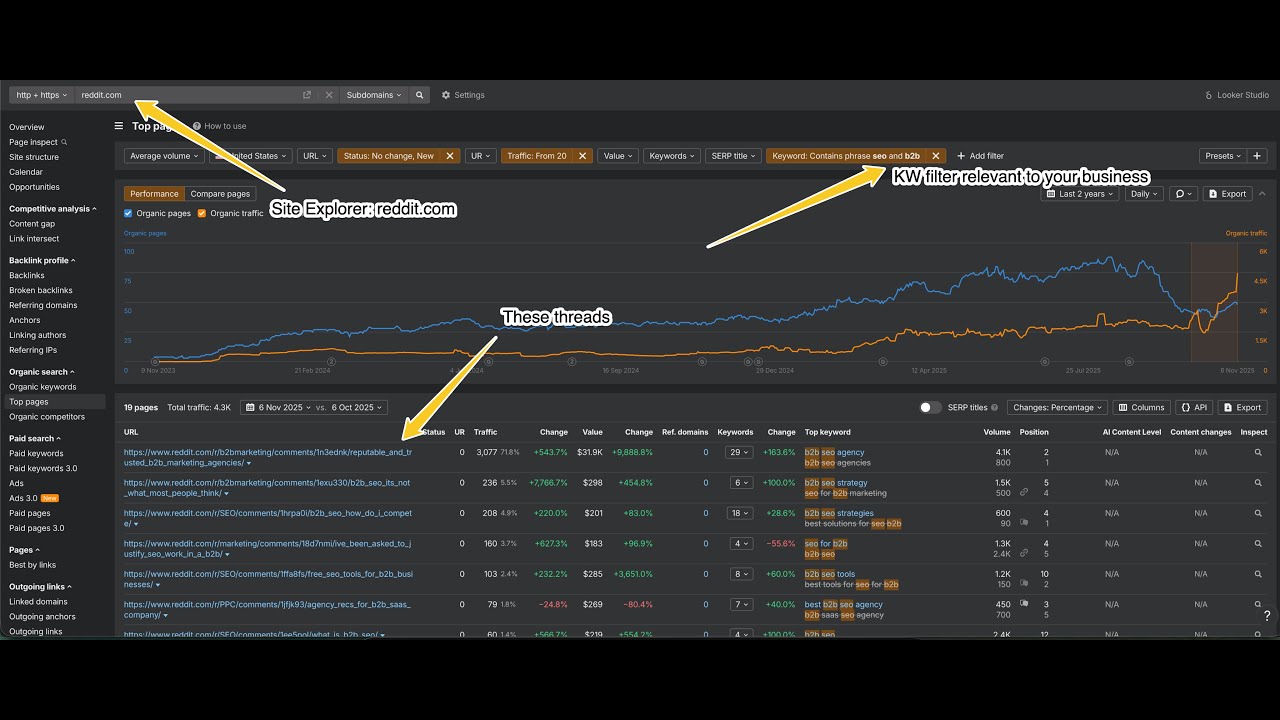Open Changes: Percentage dropdown

tap(1057, 407)
